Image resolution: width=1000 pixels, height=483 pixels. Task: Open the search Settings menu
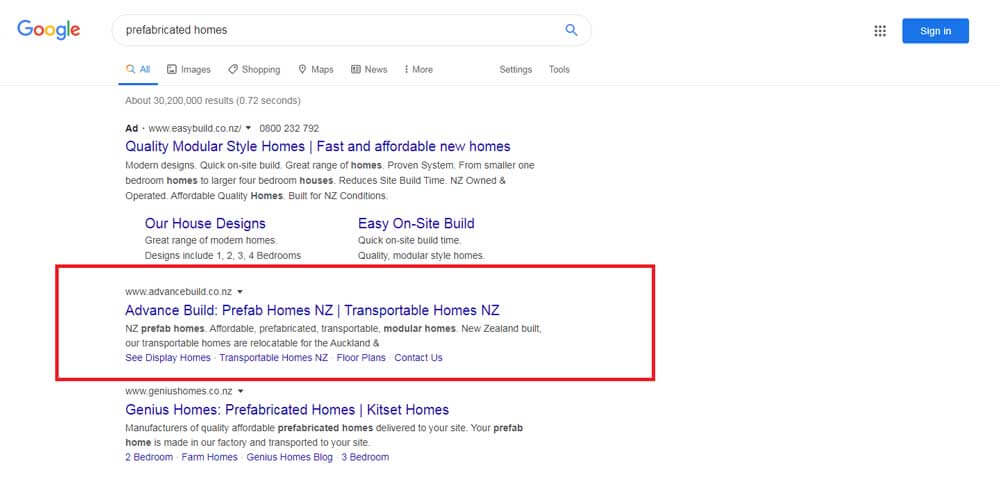pos(516,70)
